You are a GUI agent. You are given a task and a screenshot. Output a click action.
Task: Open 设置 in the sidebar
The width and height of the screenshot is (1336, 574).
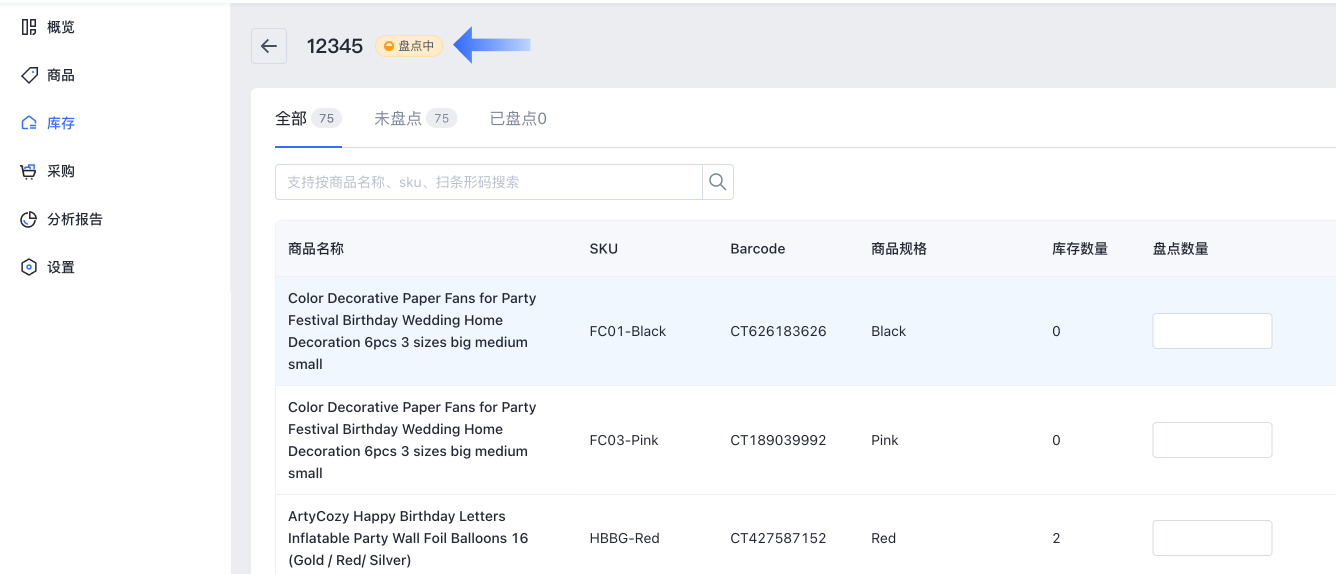click(x=61, y=267)
